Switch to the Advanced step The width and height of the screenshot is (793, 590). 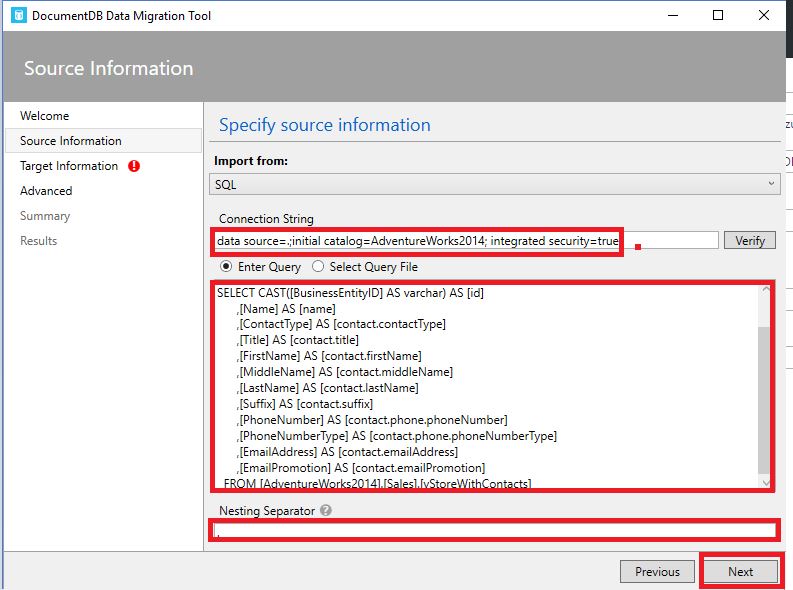[46, 191]
